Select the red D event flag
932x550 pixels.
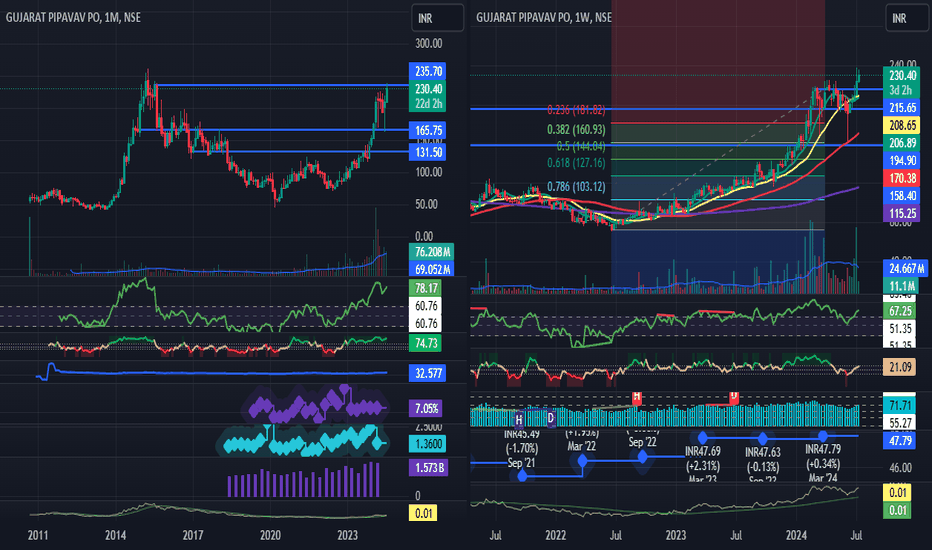click(734, 397)
